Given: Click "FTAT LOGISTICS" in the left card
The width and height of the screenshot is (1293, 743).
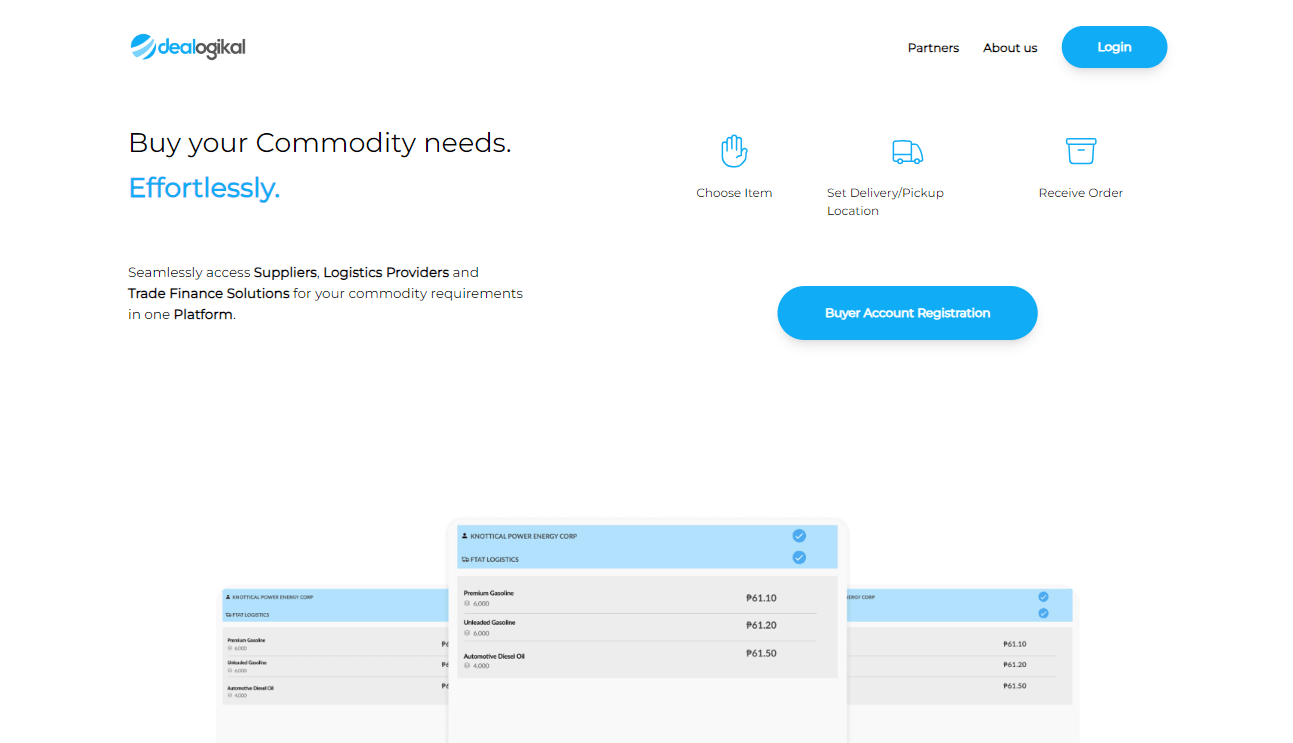Looking at the screenshot, I should point(251,615).
